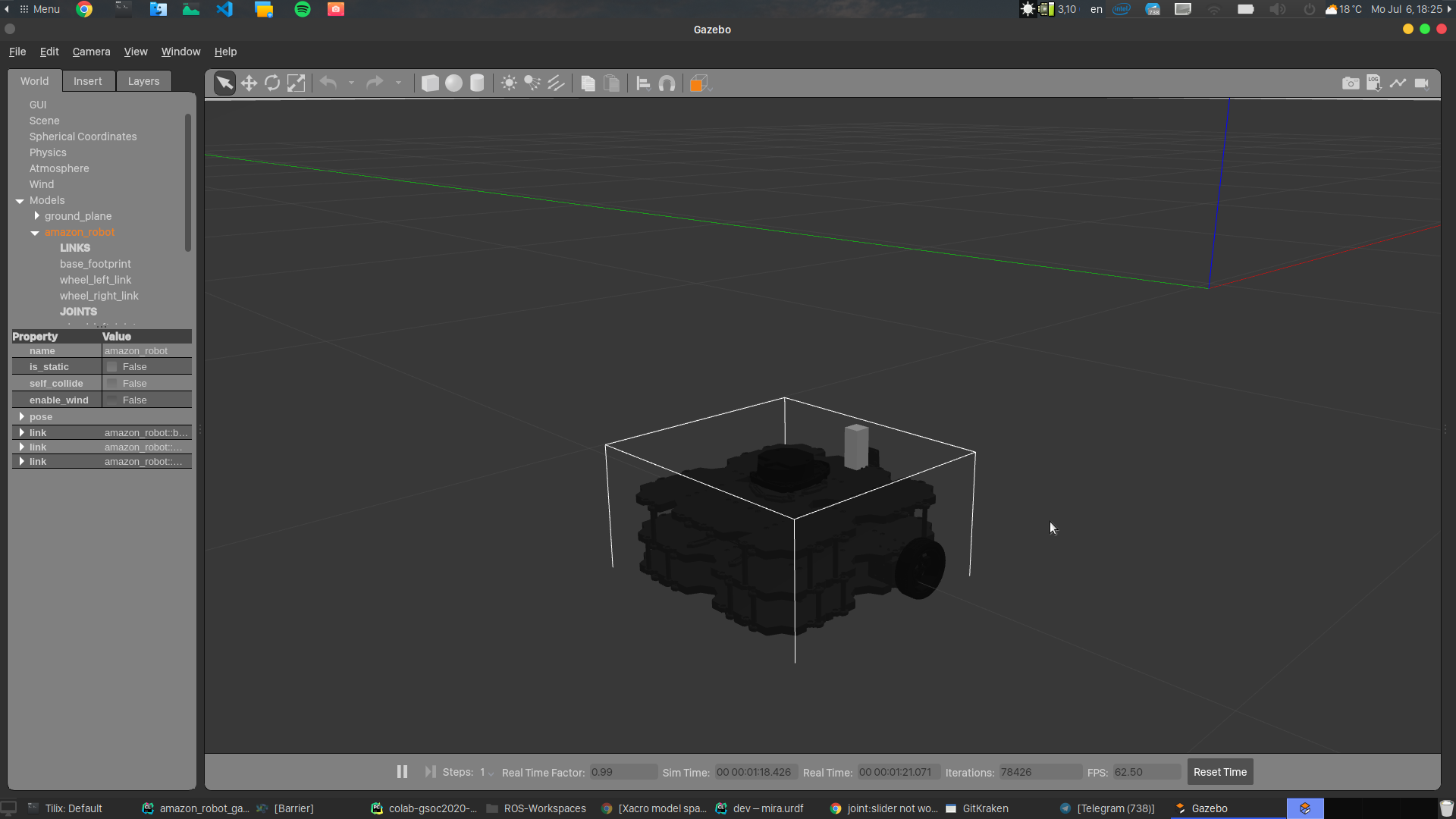Open the data logger with the LOG icon
Screen dimensions: 1456x819
click(x=1375, y=83)
